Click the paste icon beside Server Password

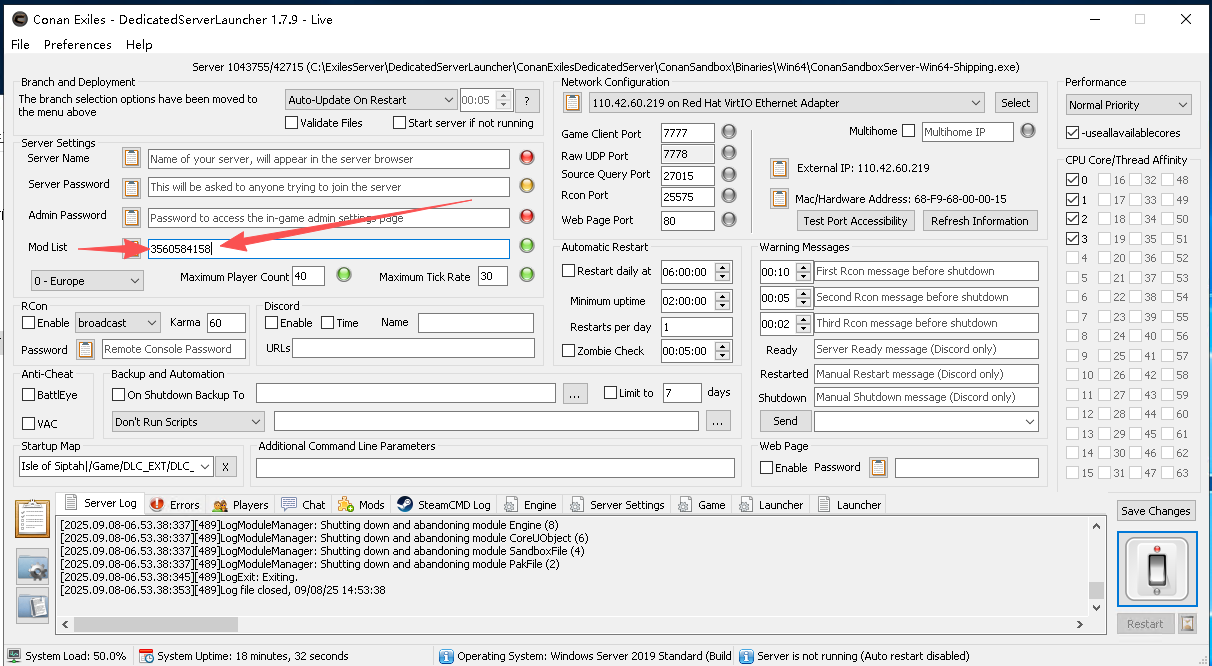point(131,187)
